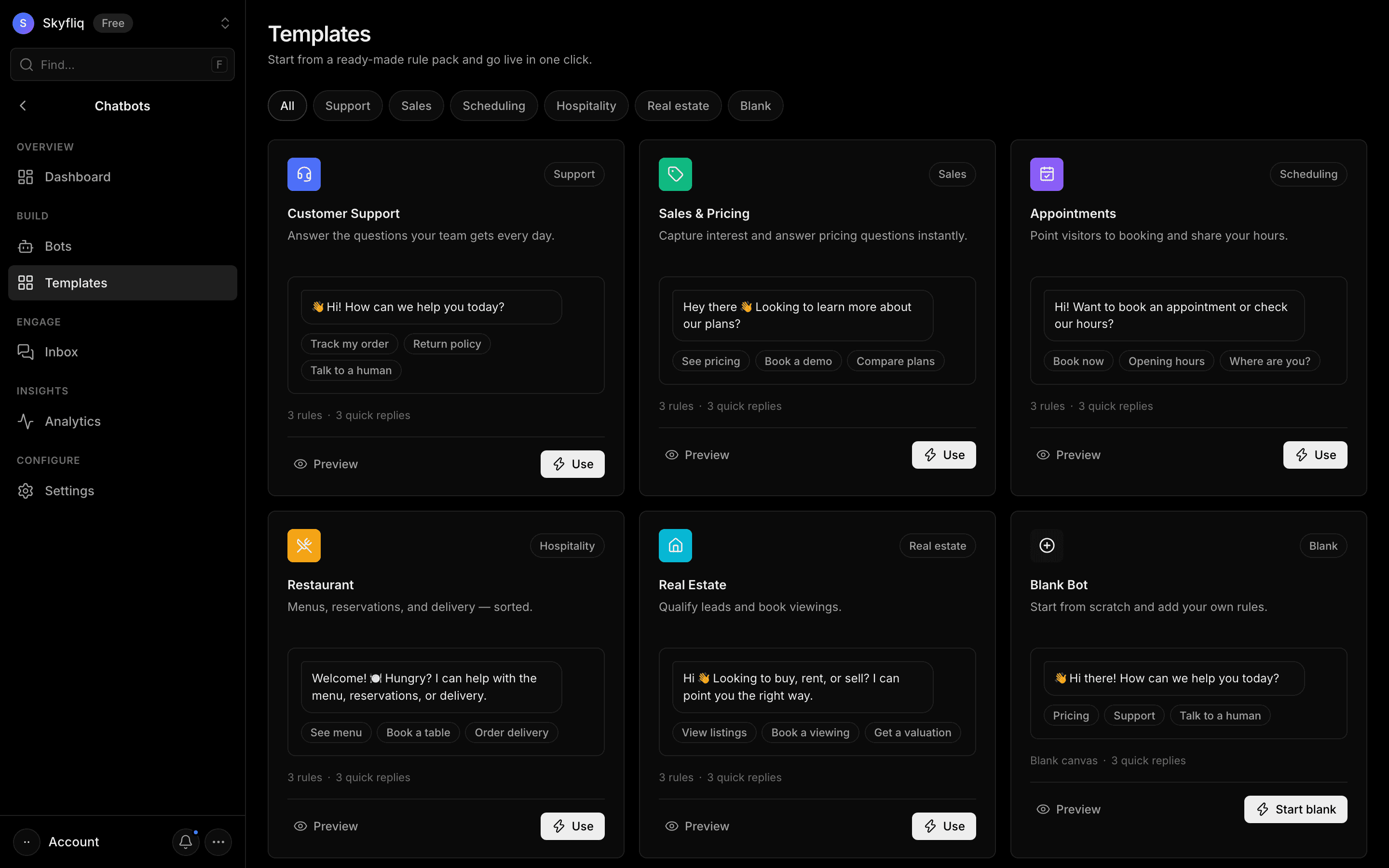The height and width of the screenshot is (868, 1389).
Task: Click the Start blank button
Action: coord(1295,809)
